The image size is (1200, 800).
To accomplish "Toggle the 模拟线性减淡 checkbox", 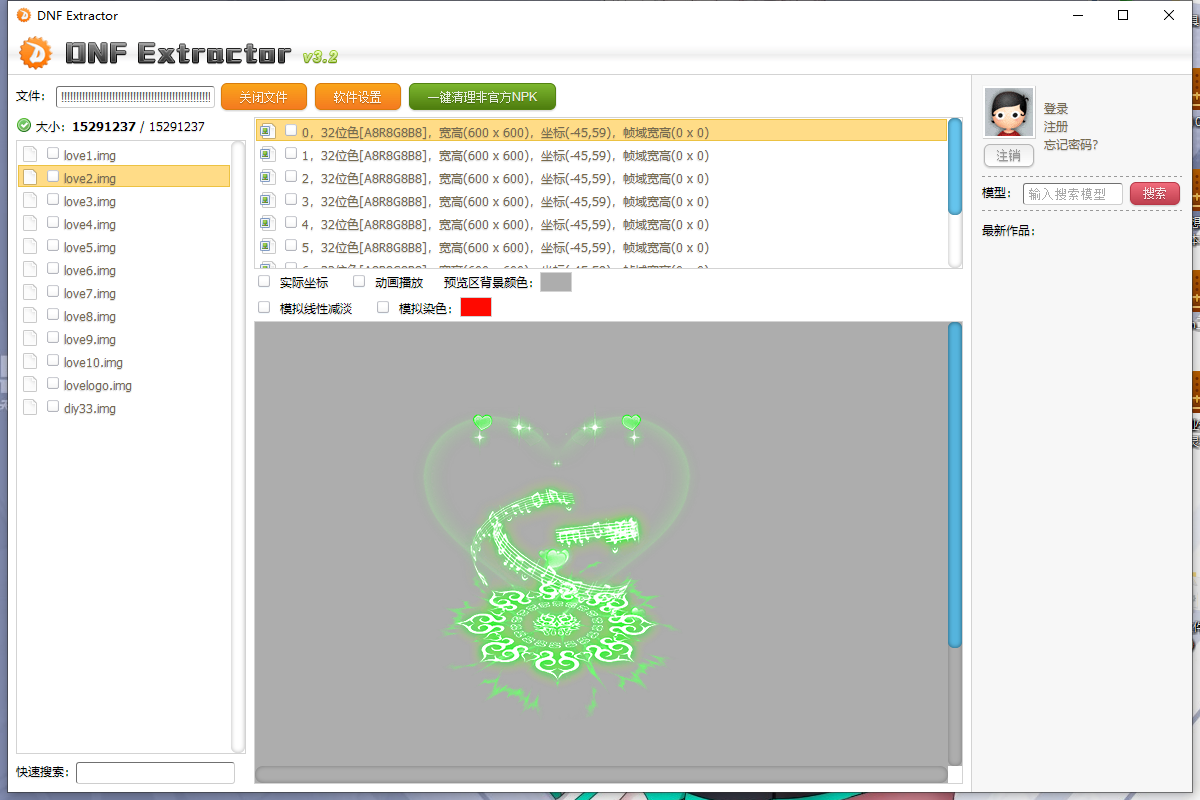I will [x=264, y=308].
